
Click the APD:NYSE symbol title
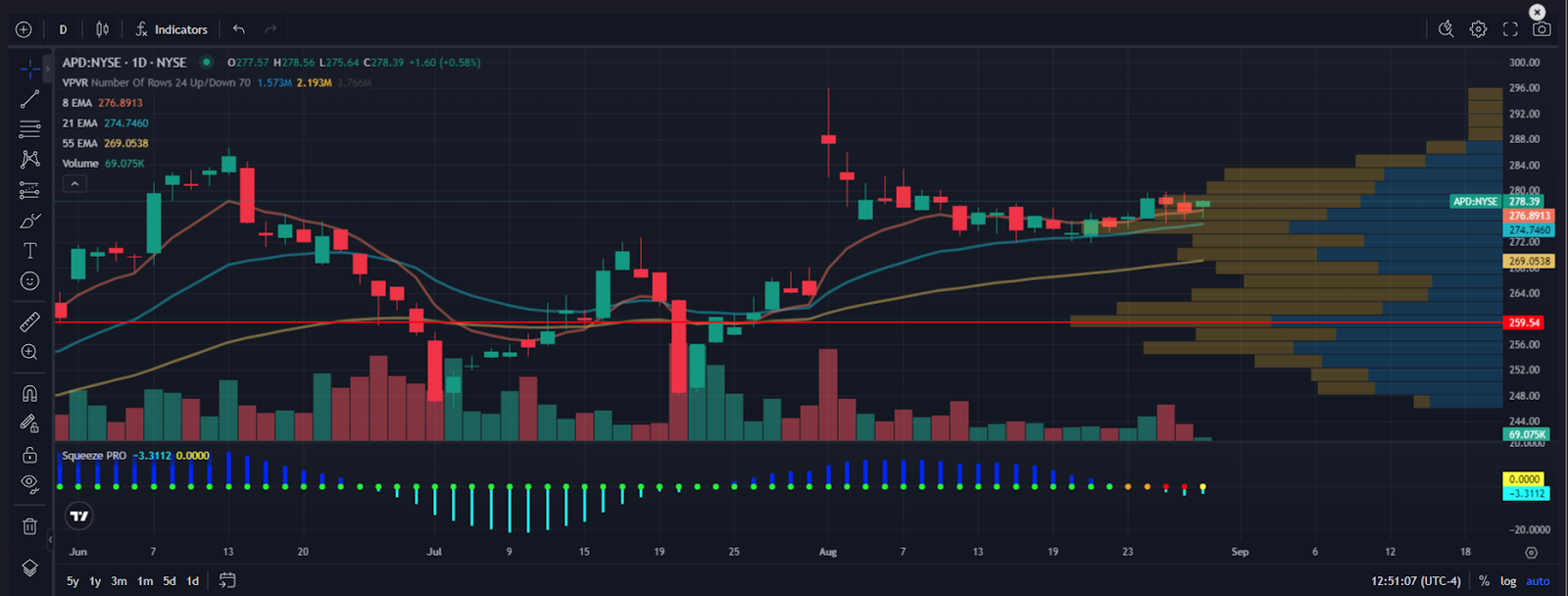[124, 62]
